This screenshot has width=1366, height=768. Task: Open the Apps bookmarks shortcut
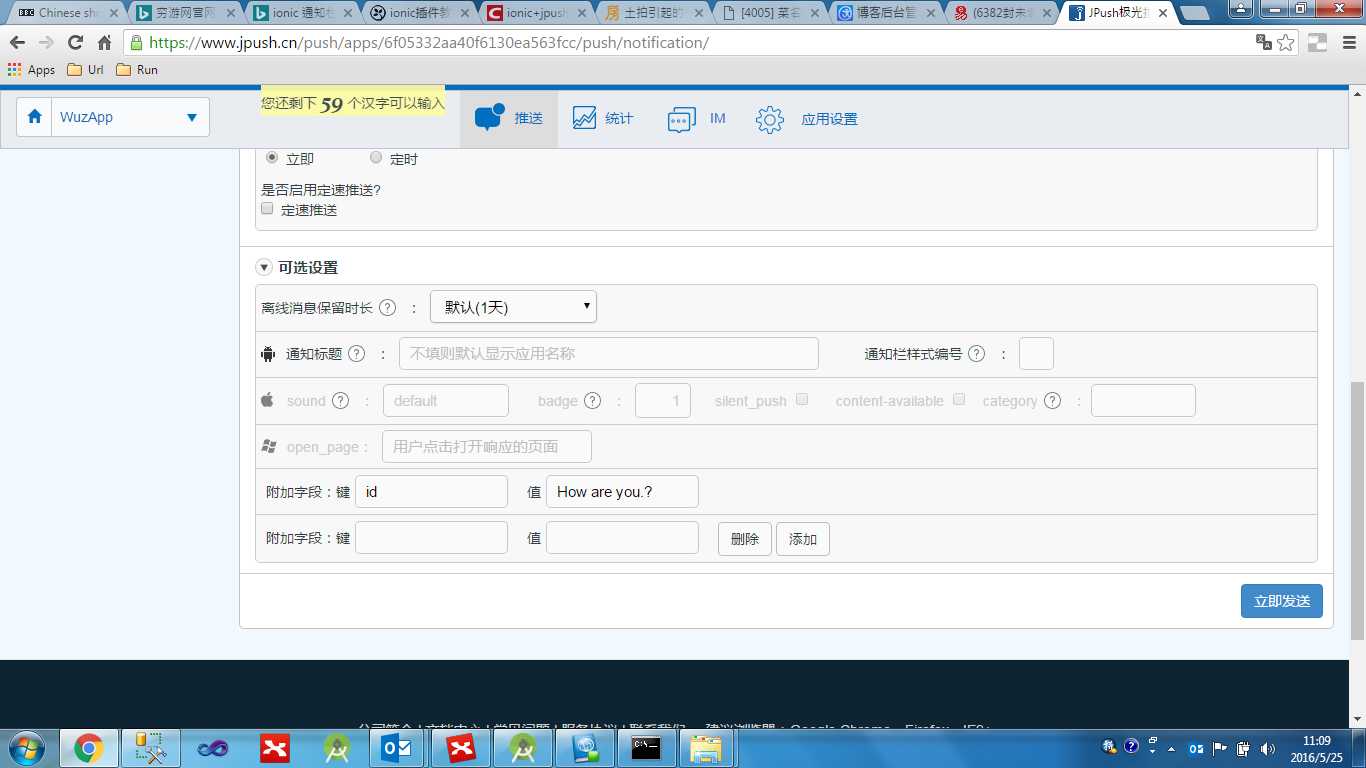pyautogui.click(x=31, y=70)
